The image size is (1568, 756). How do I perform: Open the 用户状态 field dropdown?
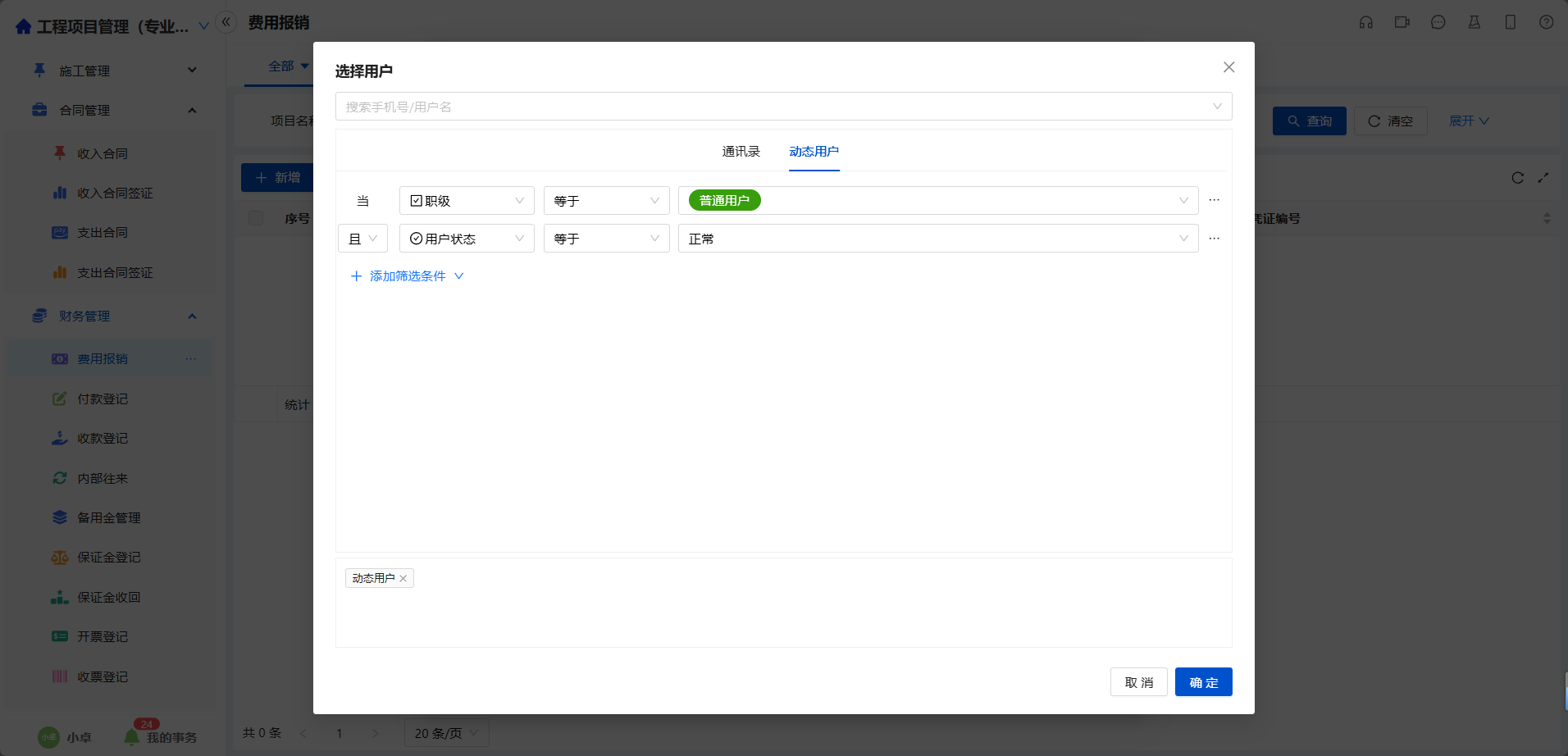pos(466,239)
